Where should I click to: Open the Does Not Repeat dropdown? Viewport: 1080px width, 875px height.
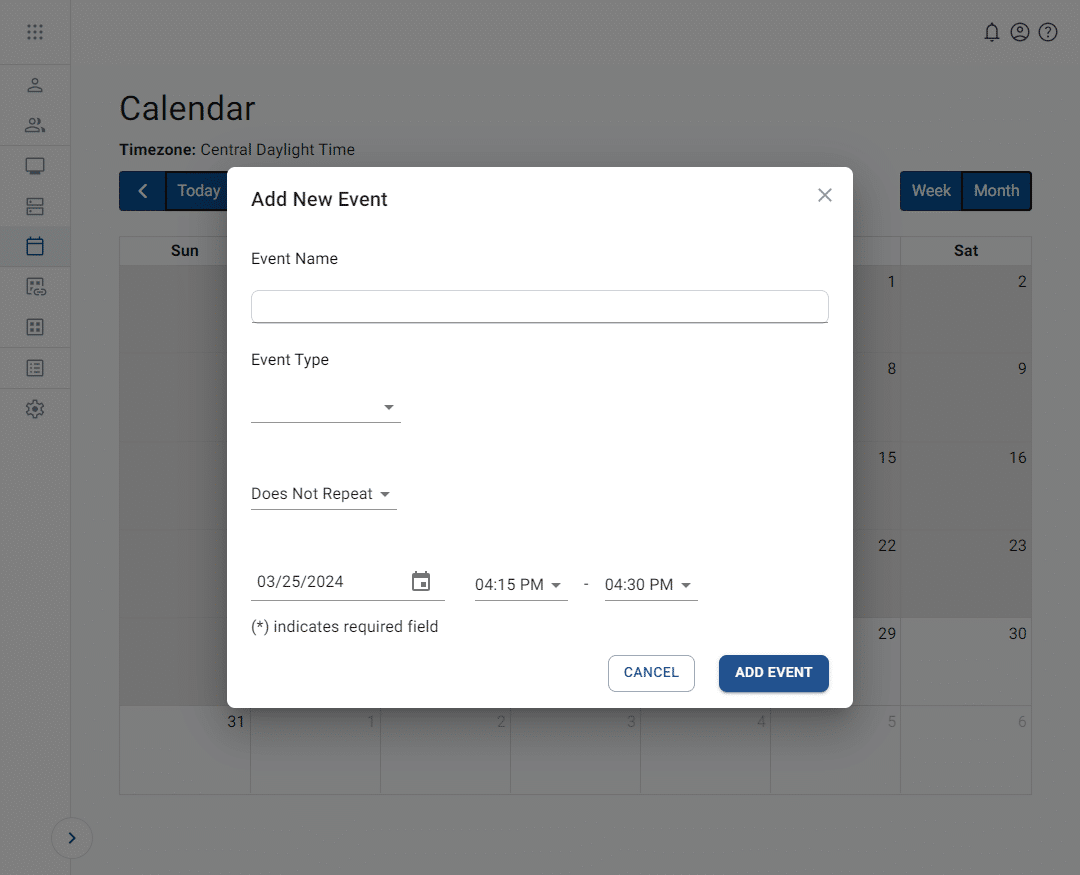tap(323, 494)
